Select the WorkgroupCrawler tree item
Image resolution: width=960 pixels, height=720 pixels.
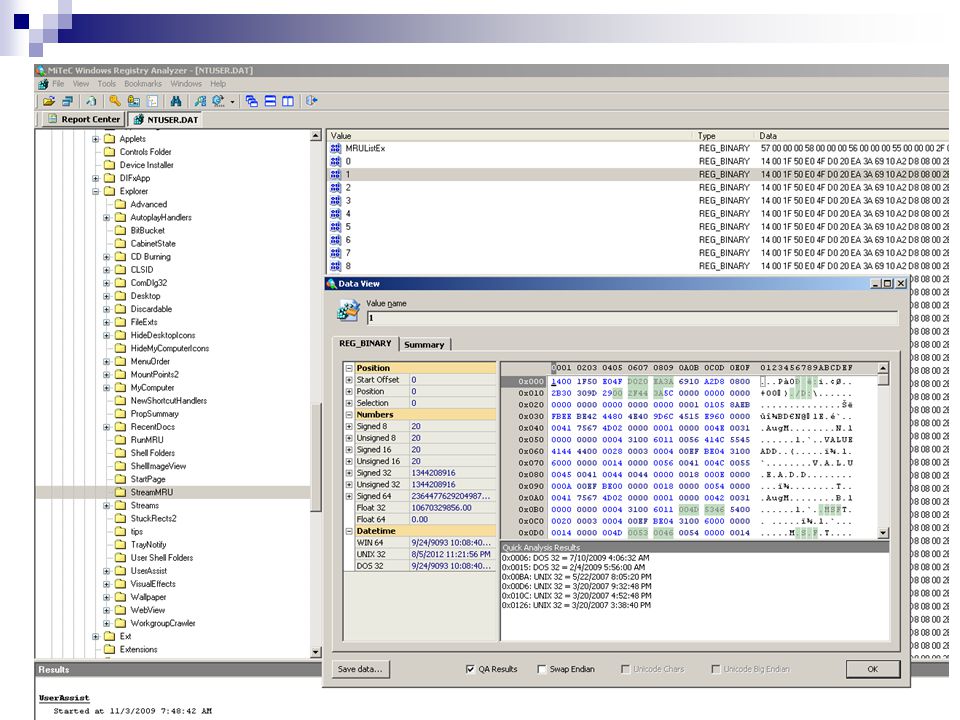(163, 623)
